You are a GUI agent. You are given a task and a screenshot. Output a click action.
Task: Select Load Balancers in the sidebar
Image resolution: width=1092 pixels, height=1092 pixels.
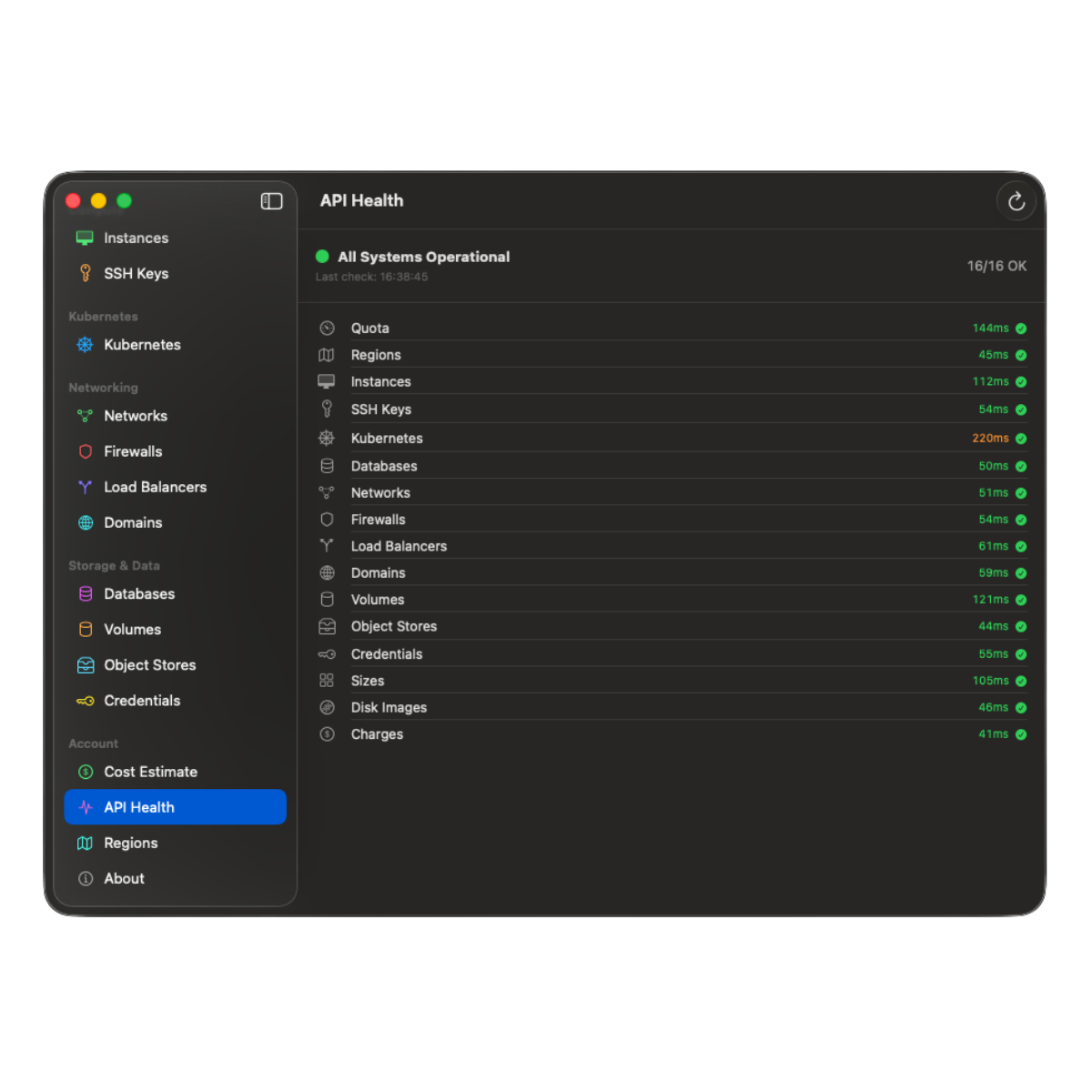coord(176,487)
